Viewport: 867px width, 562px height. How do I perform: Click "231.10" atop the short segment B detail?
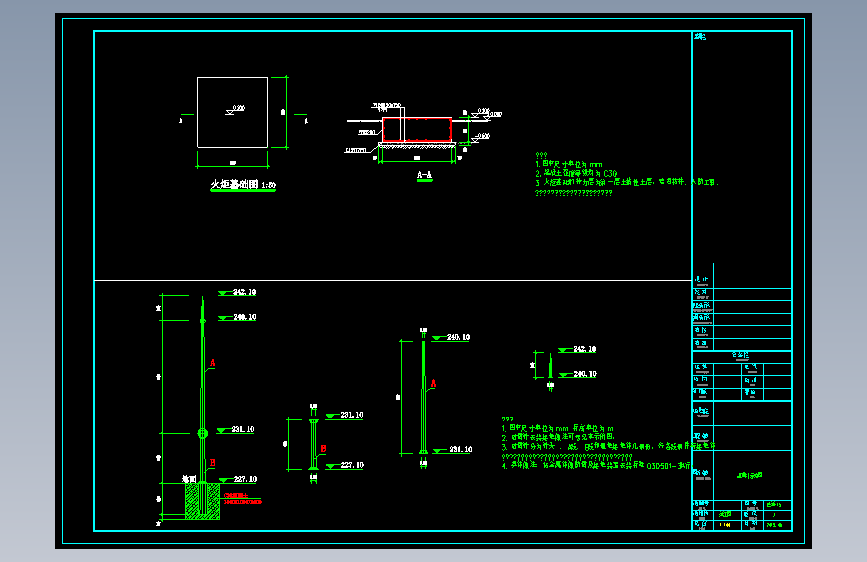click(x=352, y=415)
